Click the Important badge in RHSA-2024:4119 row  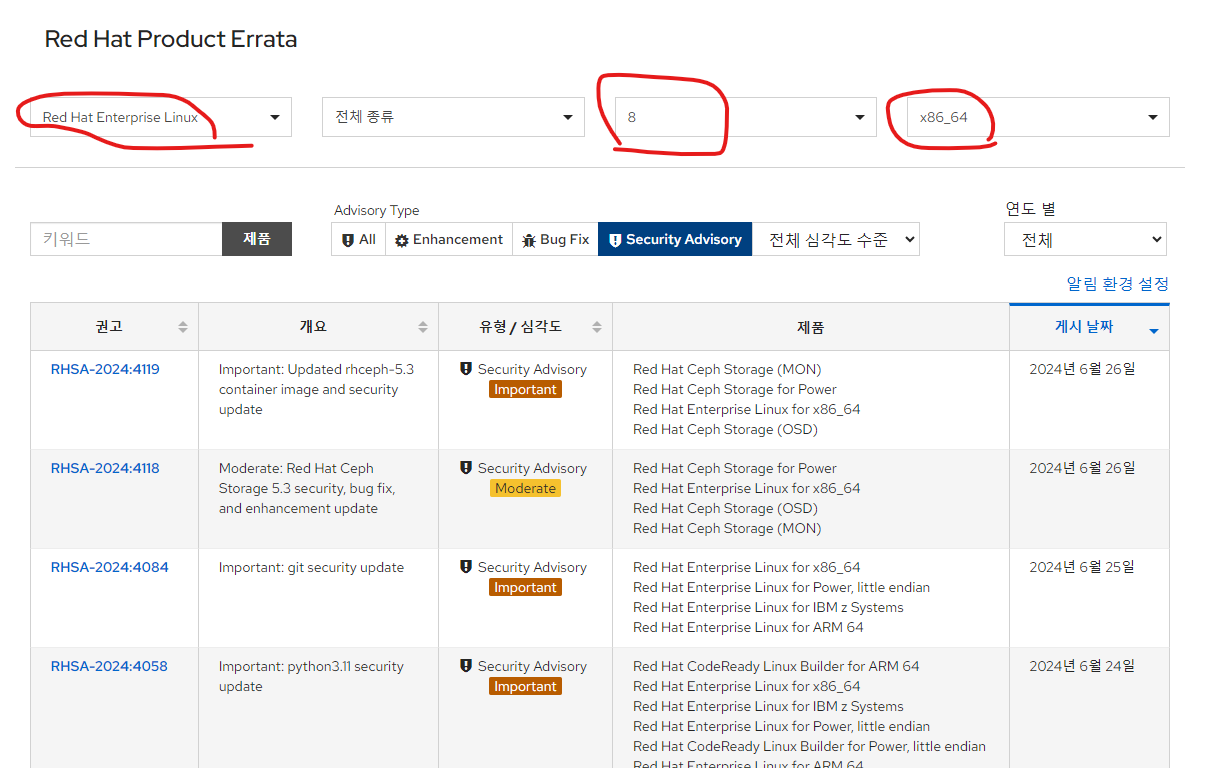pos(525,389)
